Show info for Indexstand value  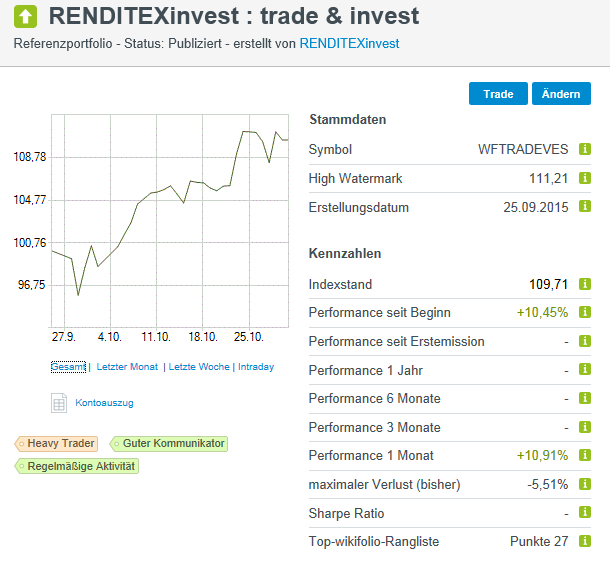click(x=586, y=285)
